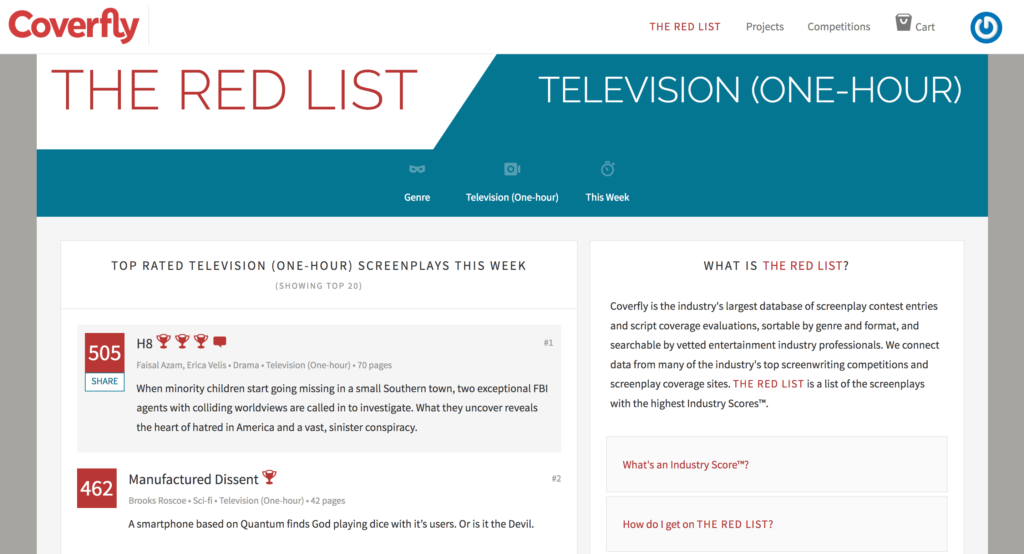The width and height of the screenshot is (1024, 554).
Task: Click the first trophy icon next to H8
Action: [163, 341]
